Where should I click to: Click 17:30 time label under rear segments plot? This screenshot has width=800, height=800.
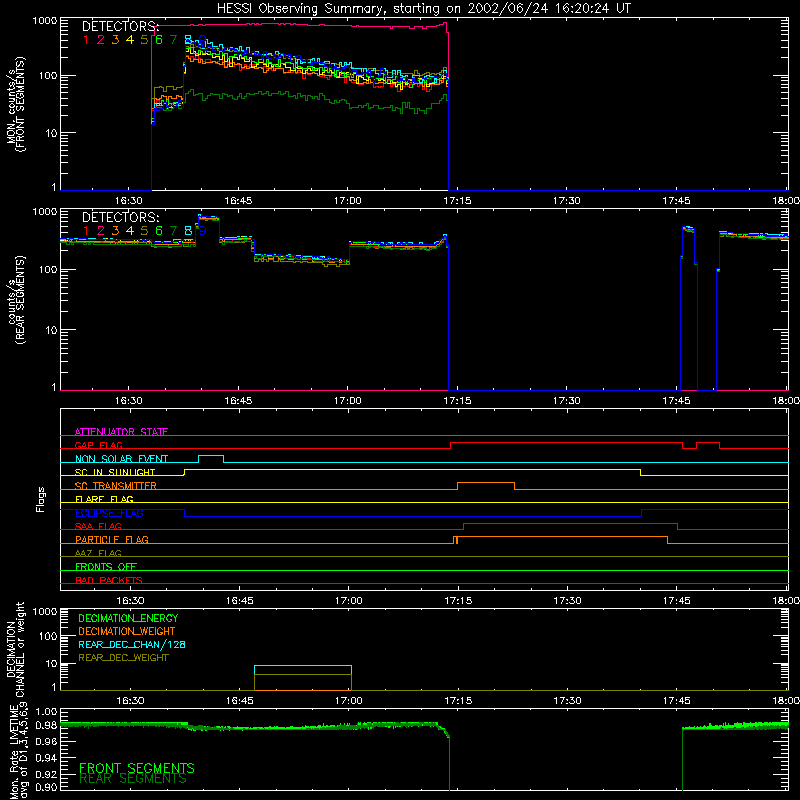tap(567, 401)
